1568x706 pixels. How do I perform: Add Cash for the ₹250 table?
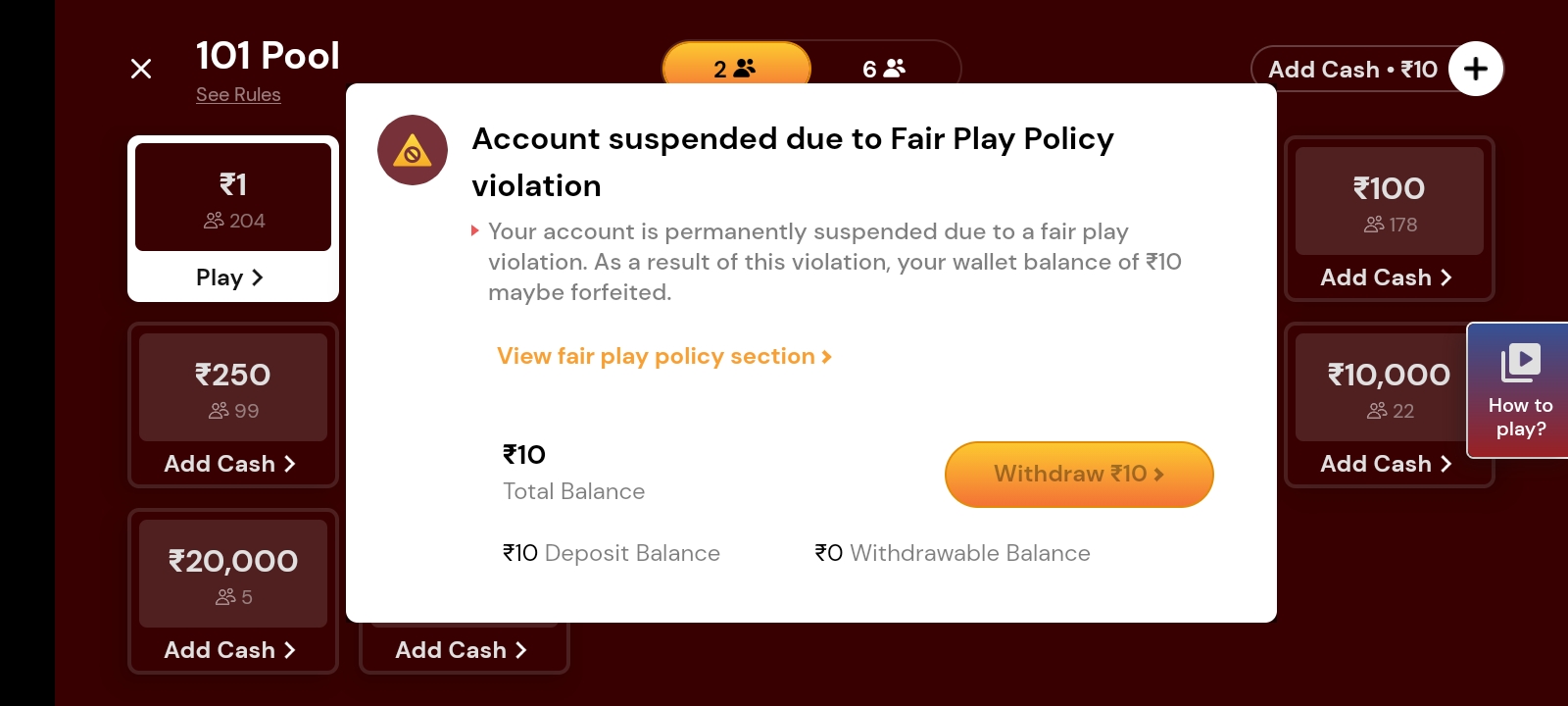tap(230, 464)
